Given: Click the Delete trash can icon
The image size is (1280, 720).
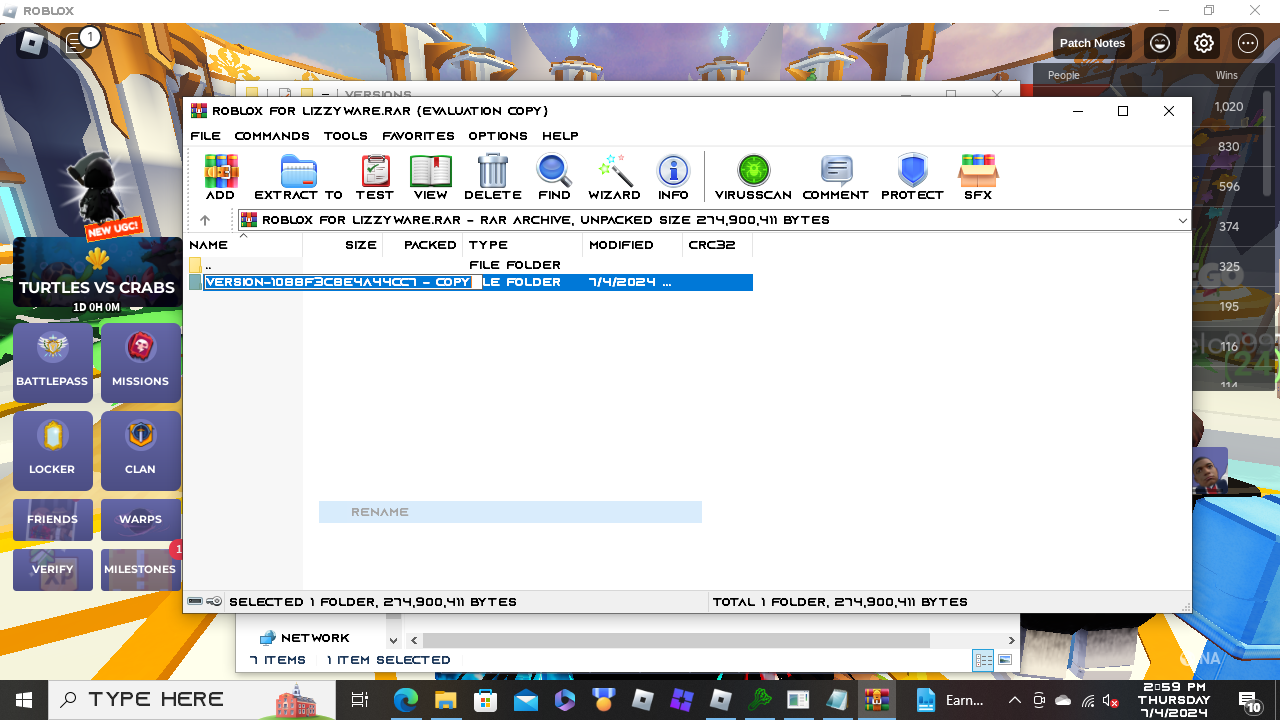Looking at the screenshot, I should coord(493,177).
